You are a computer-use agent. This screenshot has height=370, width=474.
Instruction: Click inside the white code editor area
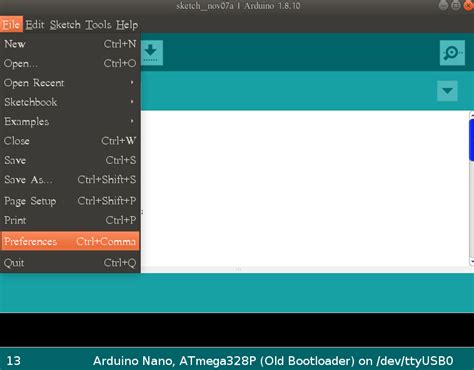coord(305,188)
